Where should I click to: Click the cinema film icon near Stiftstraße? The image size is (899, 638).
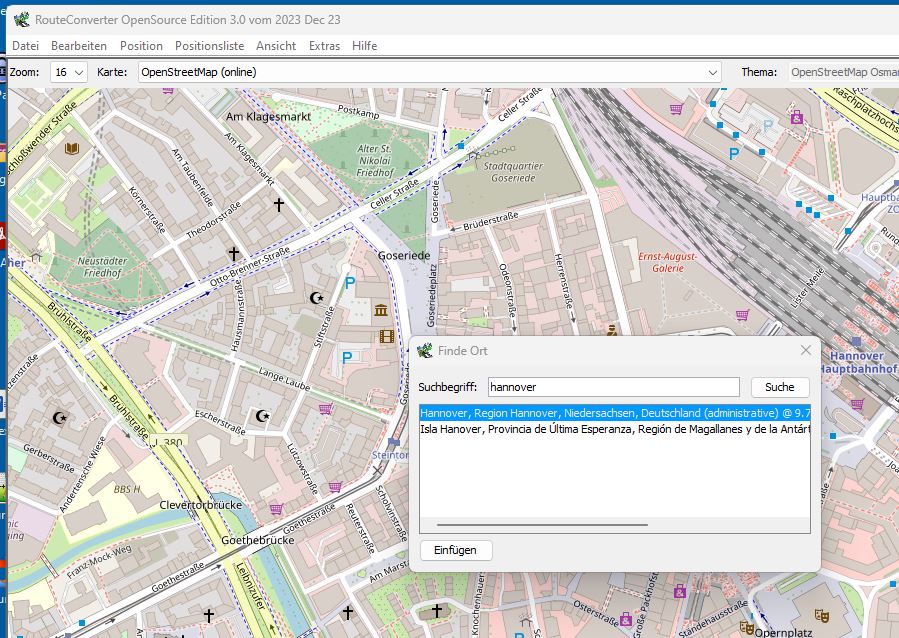387,334
